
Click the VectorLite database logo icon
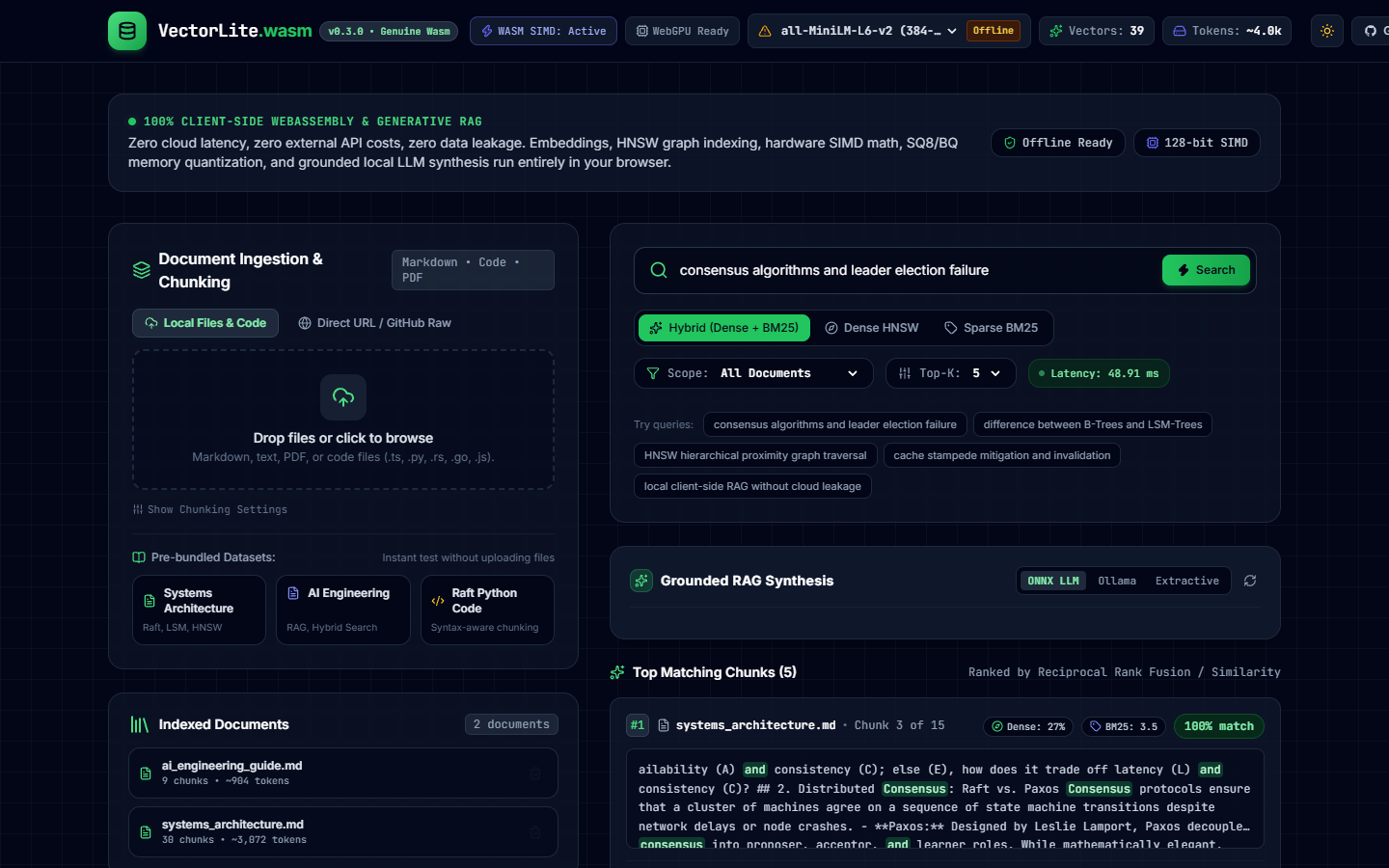click(x=127, y=31)
